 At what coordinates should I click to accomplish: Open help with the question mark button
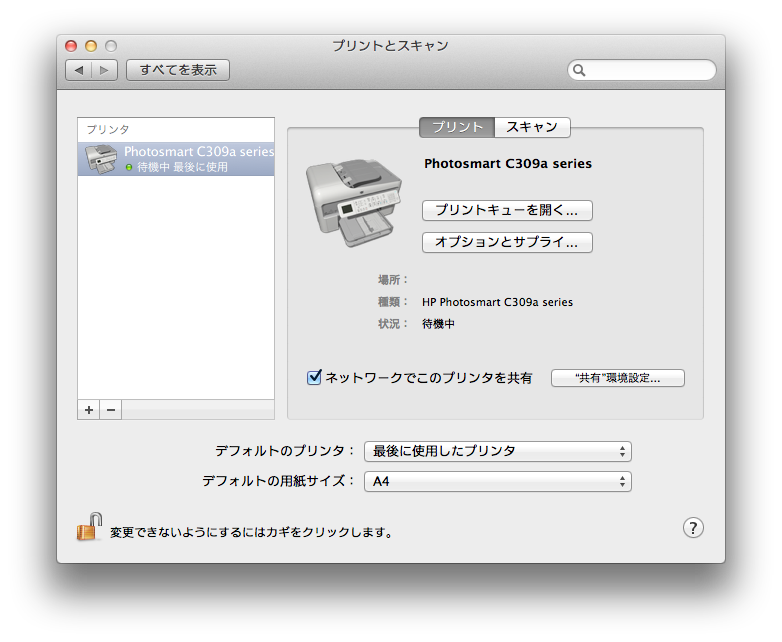[x=693, y=528]
